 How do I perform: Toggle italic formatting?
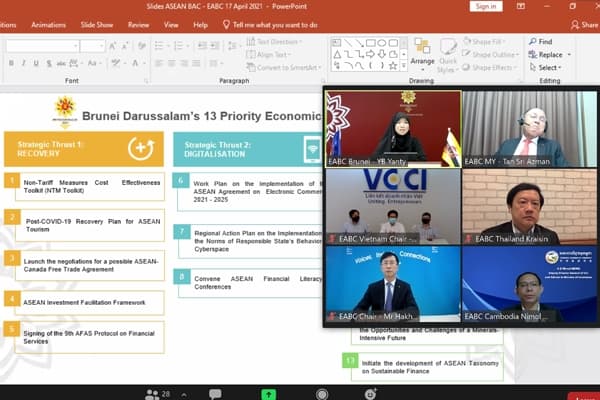[x=23, y=63]
